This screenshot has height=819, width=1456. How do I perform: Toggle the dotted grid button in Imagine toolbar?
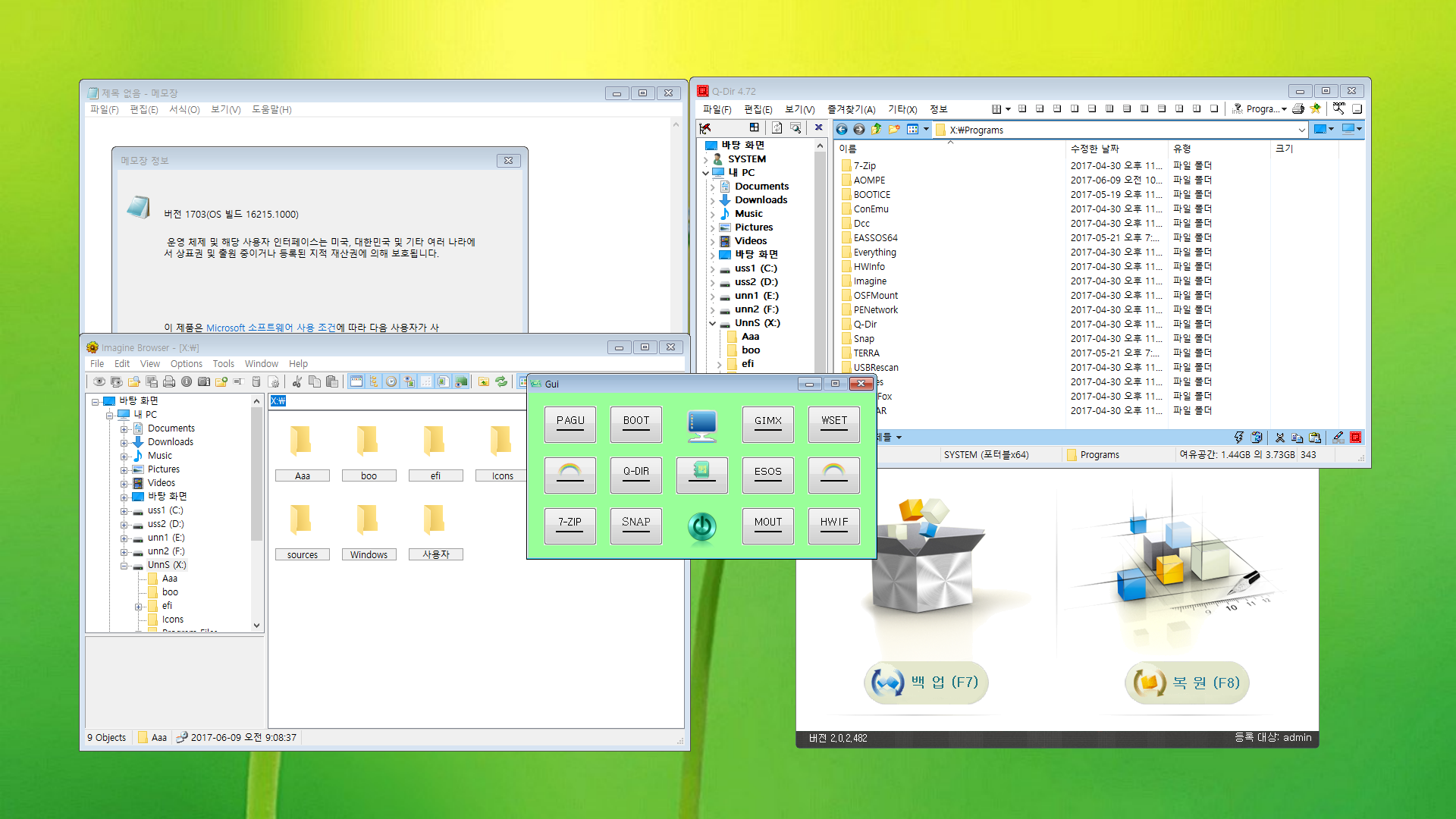[x=426, y=381]
